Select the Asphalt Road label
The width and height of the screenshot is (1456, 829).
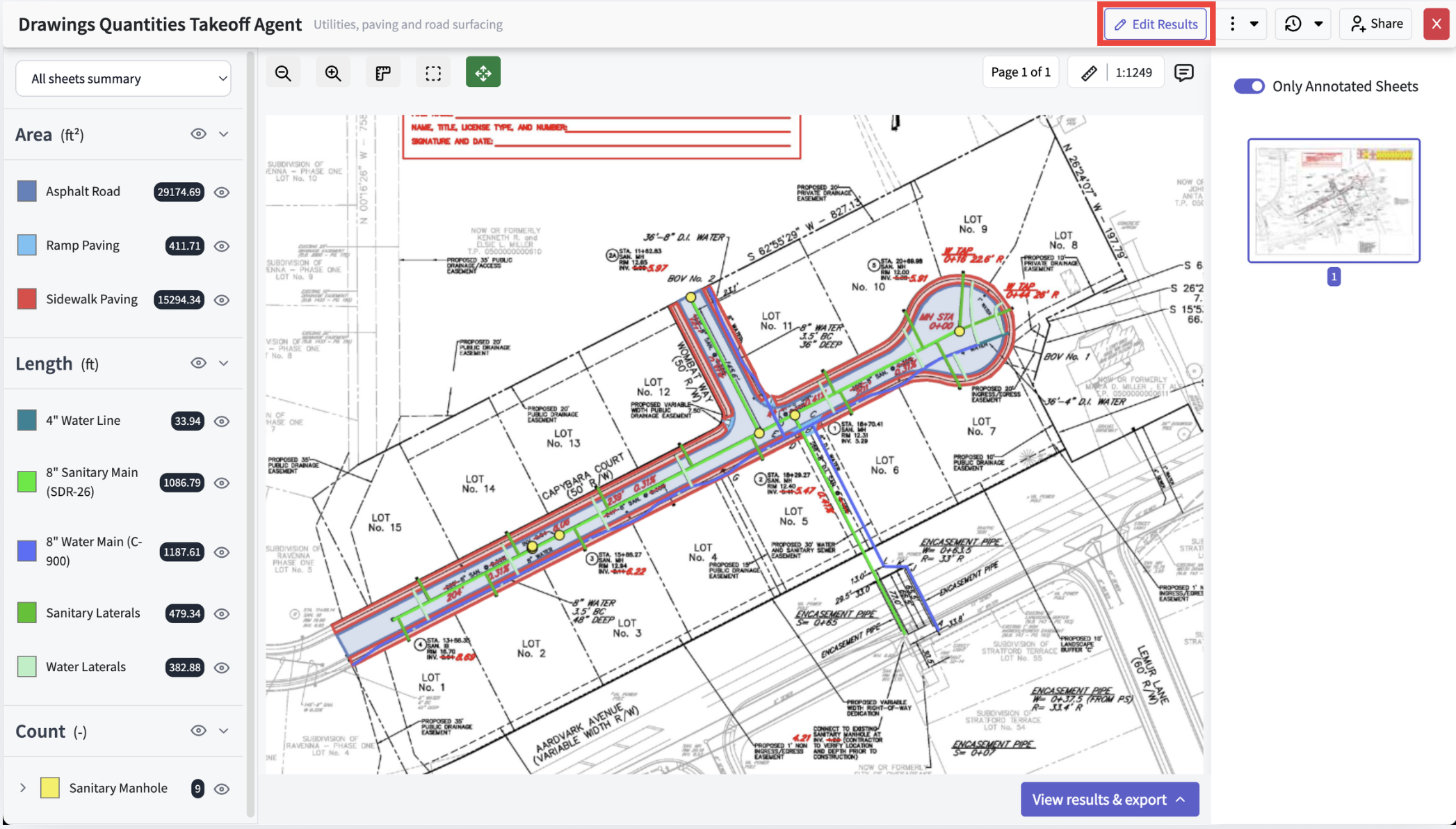click(x=83, y=191)
